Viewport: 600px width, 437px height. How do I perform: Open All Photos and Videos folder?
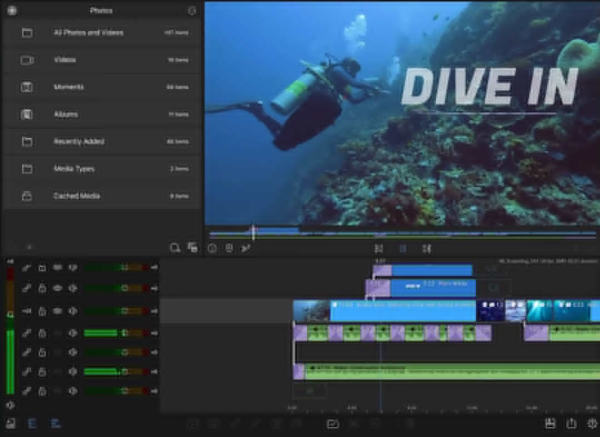coord(103,33)
